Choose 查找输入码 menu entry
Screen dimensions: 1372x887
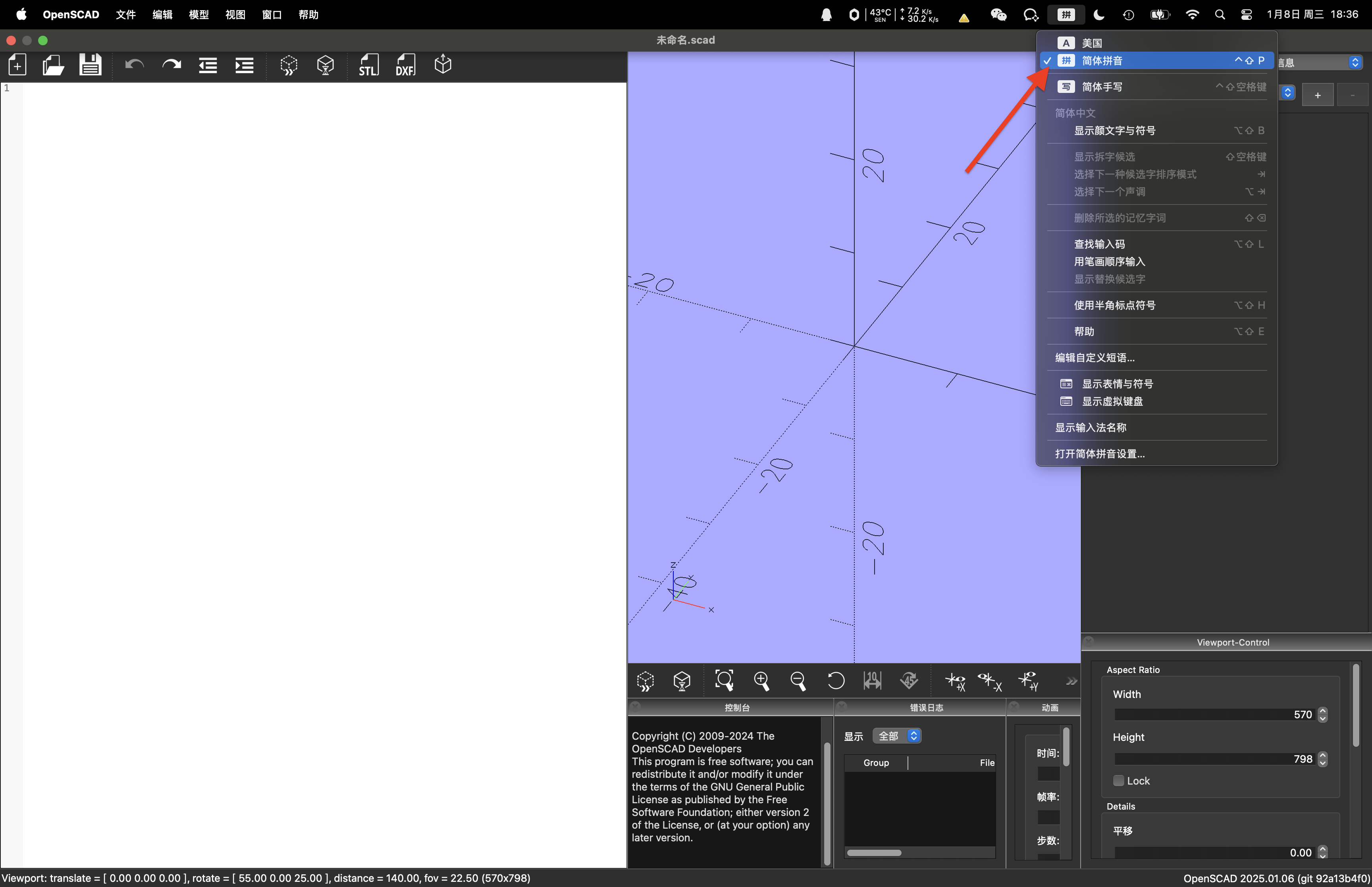point(1157,244)
